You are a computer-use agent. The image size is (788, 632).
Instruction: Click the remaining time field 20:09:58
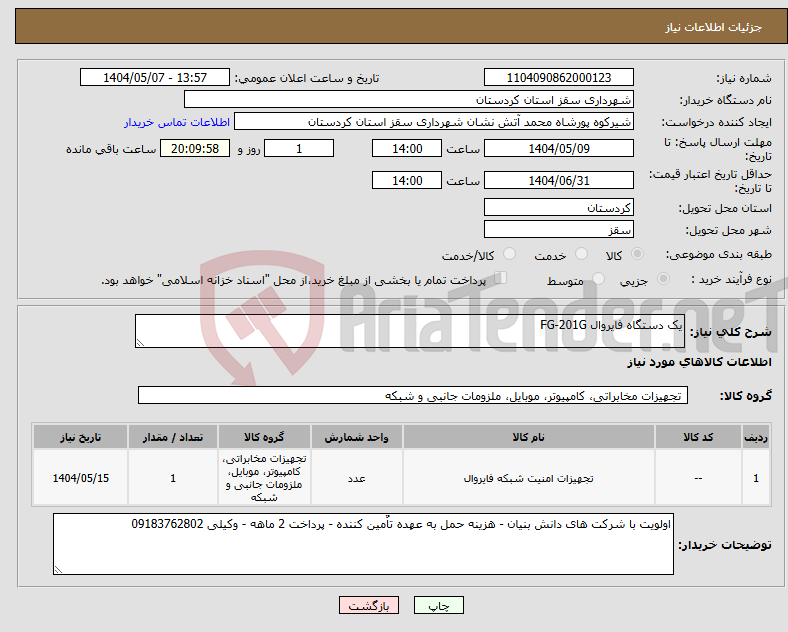point(195,149)
